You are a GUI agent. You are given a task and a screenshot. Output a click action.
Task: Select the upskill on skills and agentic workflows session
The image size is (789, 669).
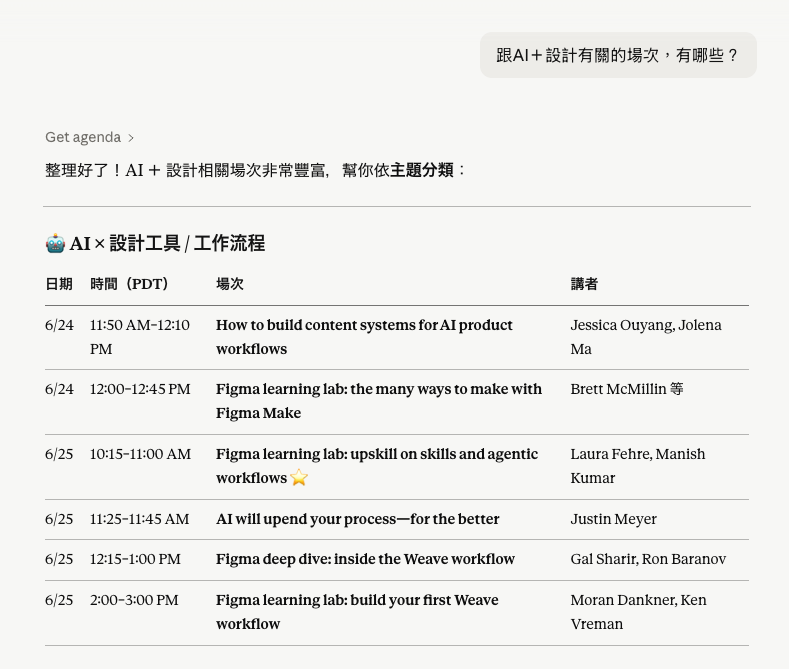[x=377, y=466]
